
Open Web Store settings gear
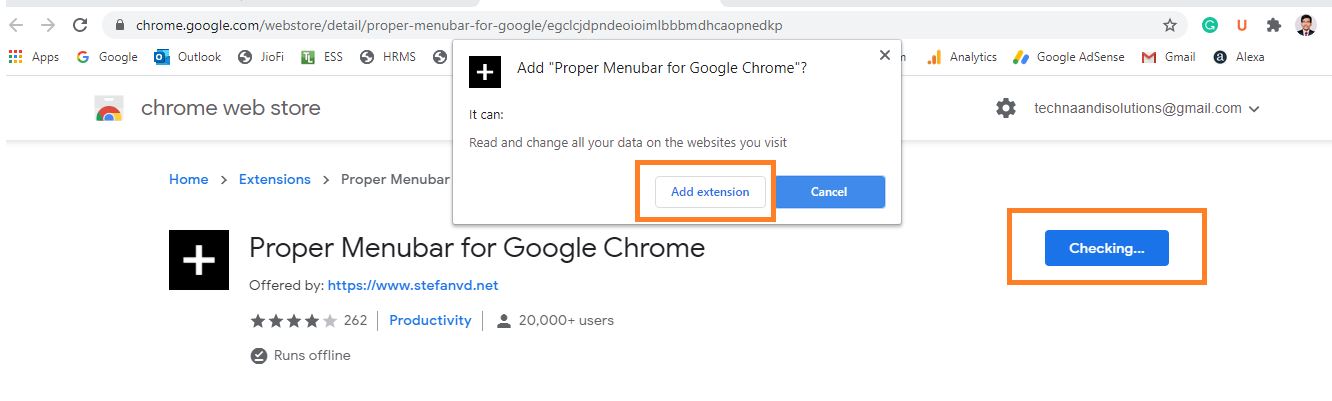1006,108
